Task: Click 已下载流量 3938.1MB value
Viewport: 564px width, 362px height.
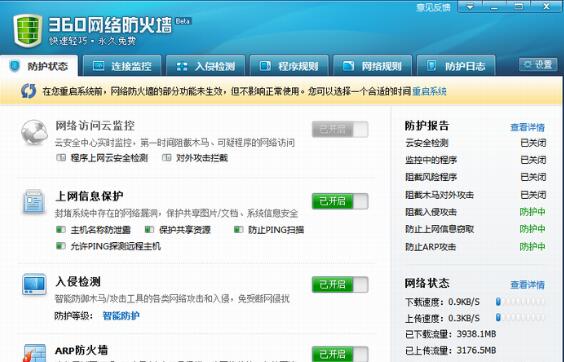Action: coord(477,334)
